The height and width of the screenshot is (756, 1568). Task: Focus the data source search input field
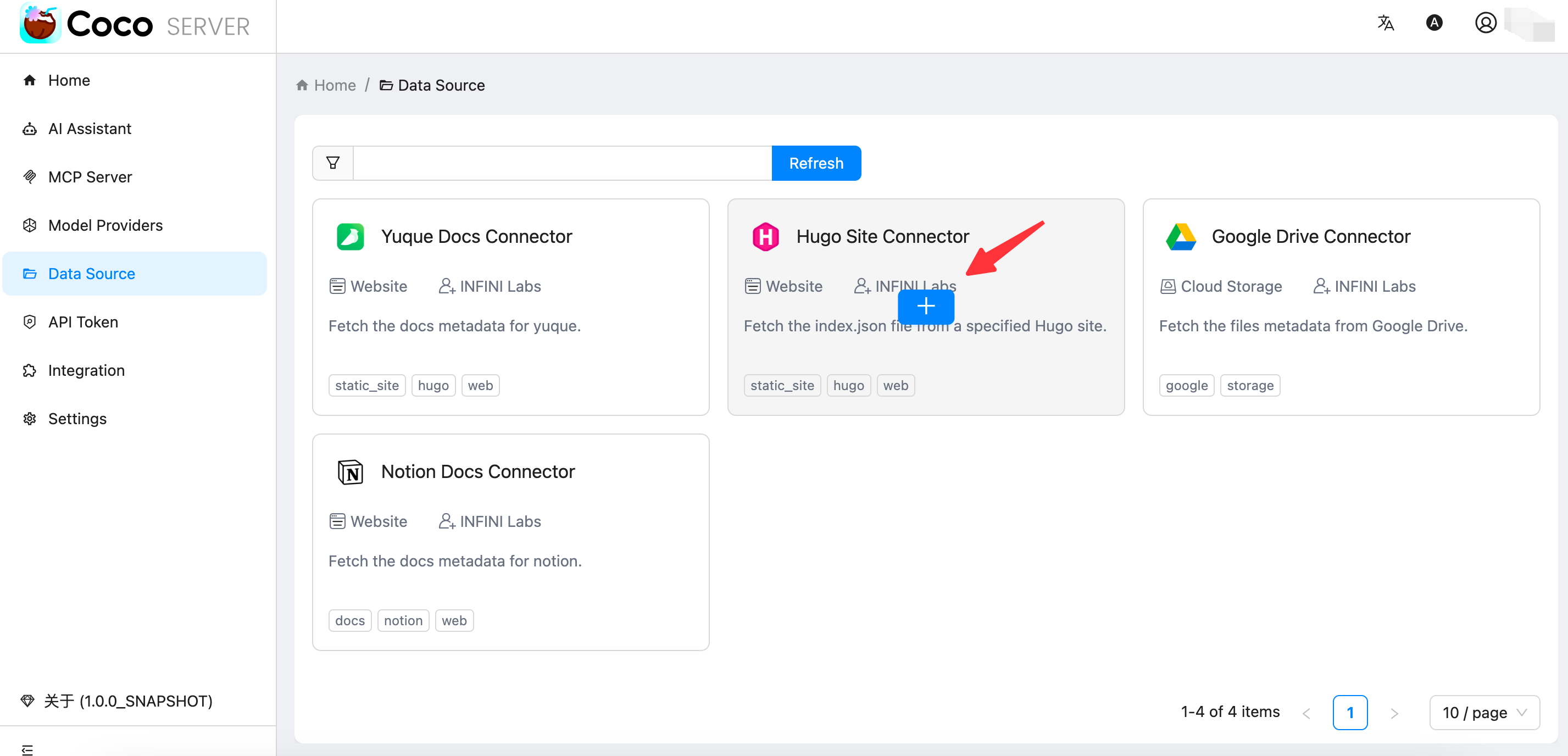(x=563, y=163)
